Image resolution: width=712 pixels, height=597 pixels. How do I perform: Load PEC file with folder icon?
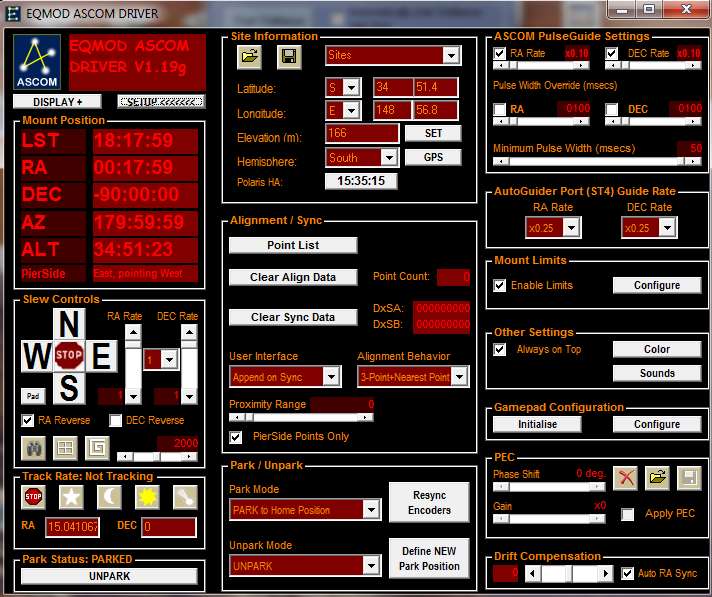click(x=657, y=478)
